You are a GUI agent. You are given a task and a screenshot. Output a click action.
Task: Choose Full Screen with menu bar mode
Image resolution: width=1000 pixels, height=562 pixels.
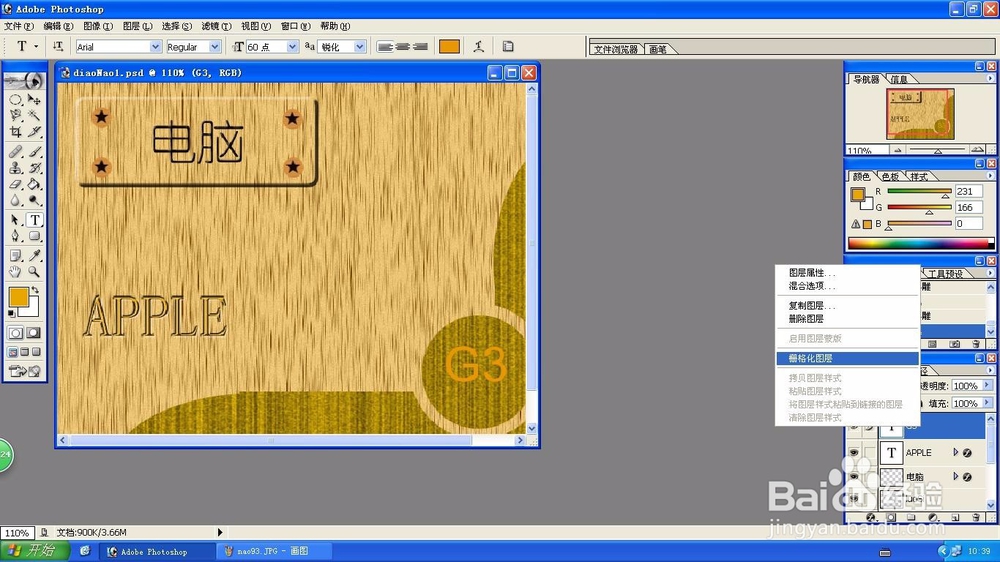pyautogui.click(x=25, y=351)
